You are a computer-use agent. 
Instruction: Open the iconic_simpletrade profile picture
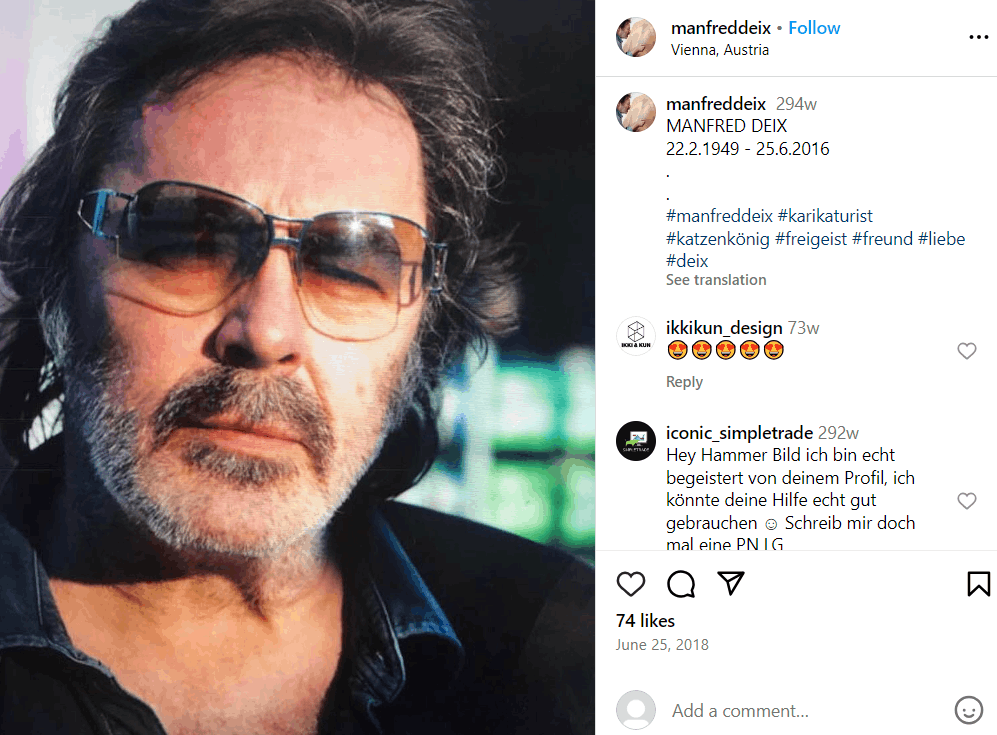(636, 441)
